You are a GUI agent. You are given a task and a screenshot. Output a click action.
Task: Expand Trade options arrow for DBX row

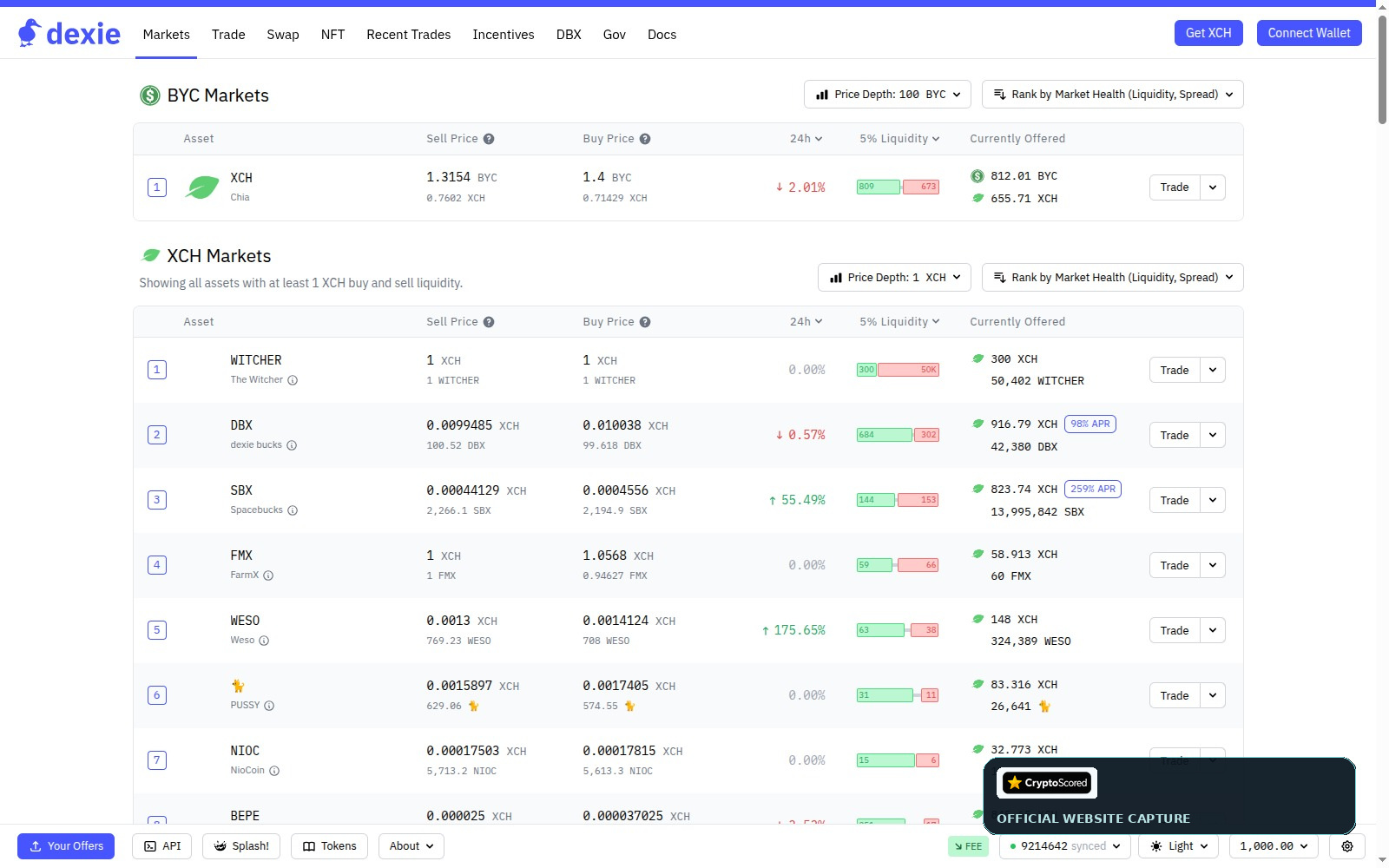(1213, 435)
